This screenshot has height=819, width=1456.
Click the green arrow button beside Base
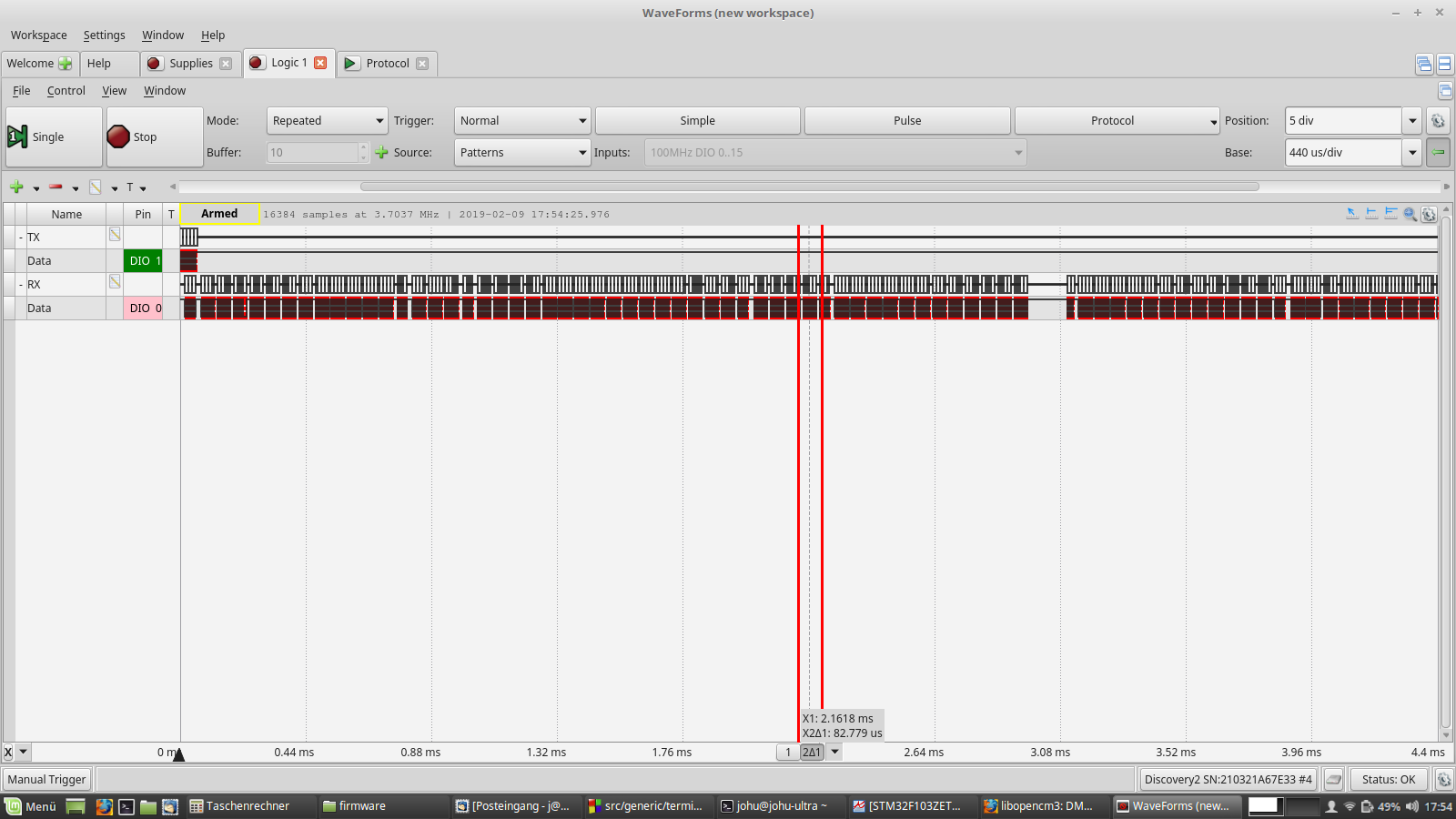1438,153
